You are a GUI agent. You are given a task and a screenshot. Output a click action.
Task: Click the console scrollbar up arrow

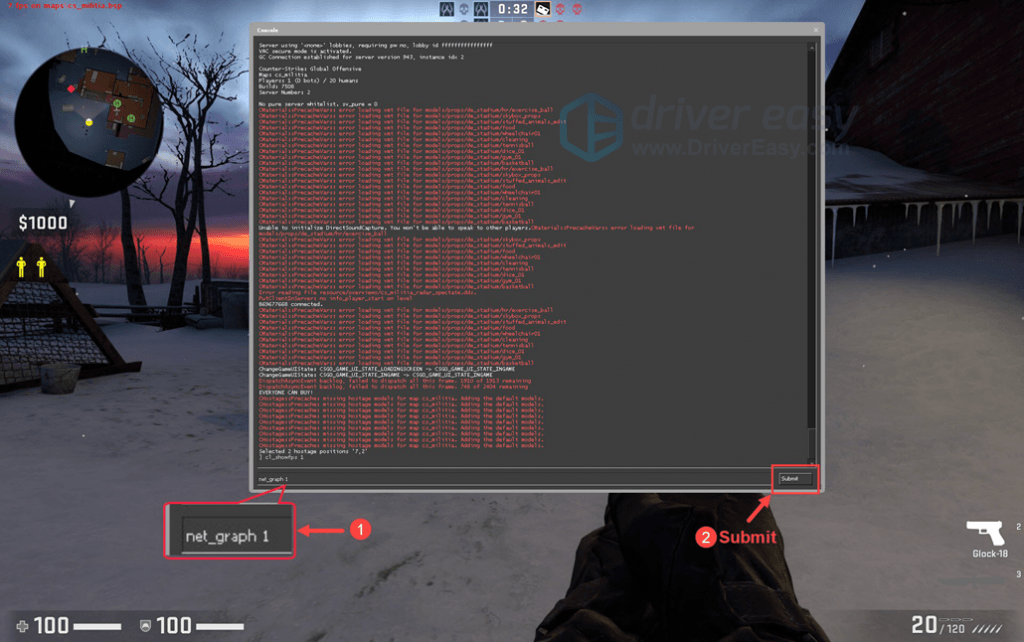812,48
